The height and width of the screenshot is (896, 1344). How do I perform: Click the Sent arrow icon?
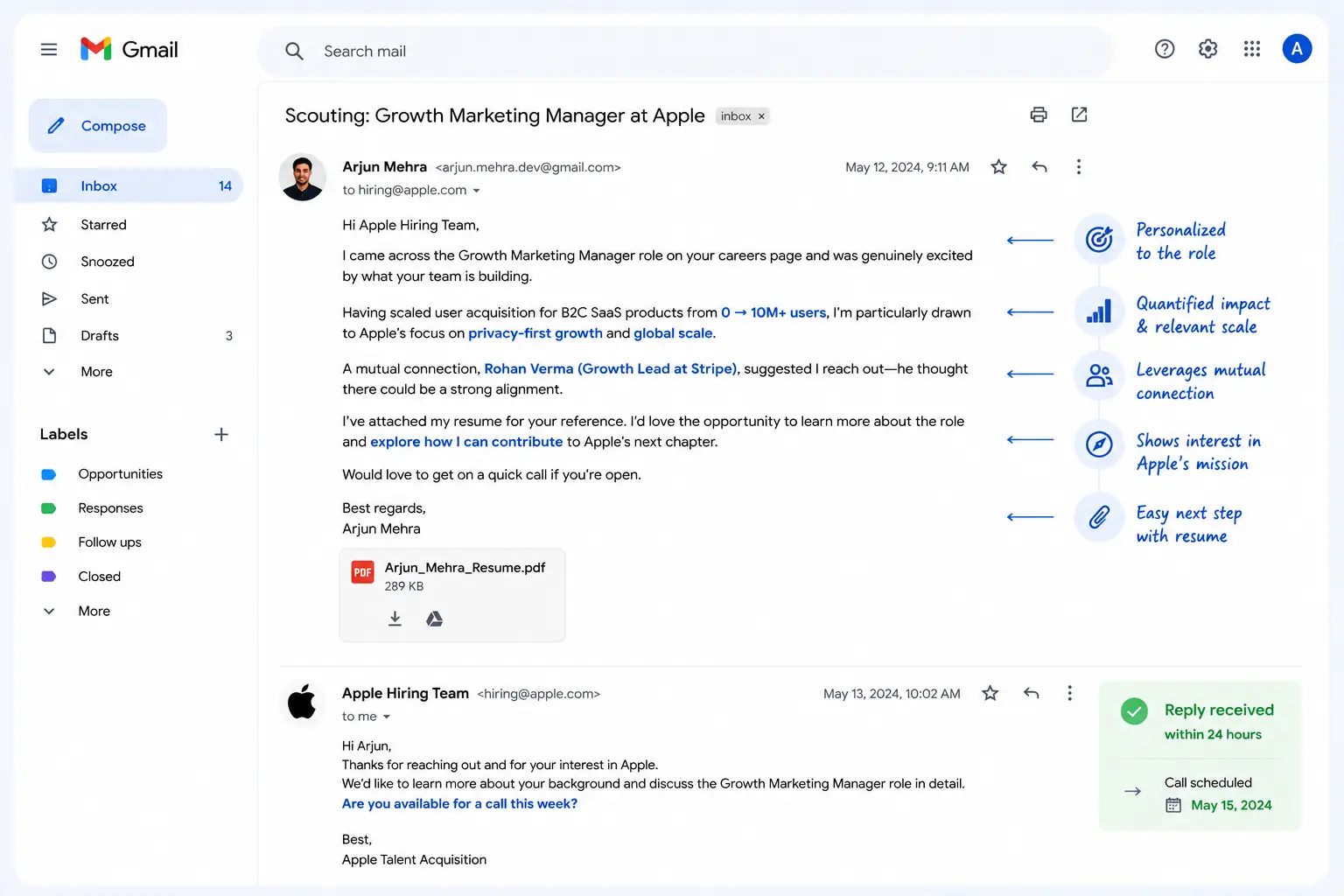(50, 298)
